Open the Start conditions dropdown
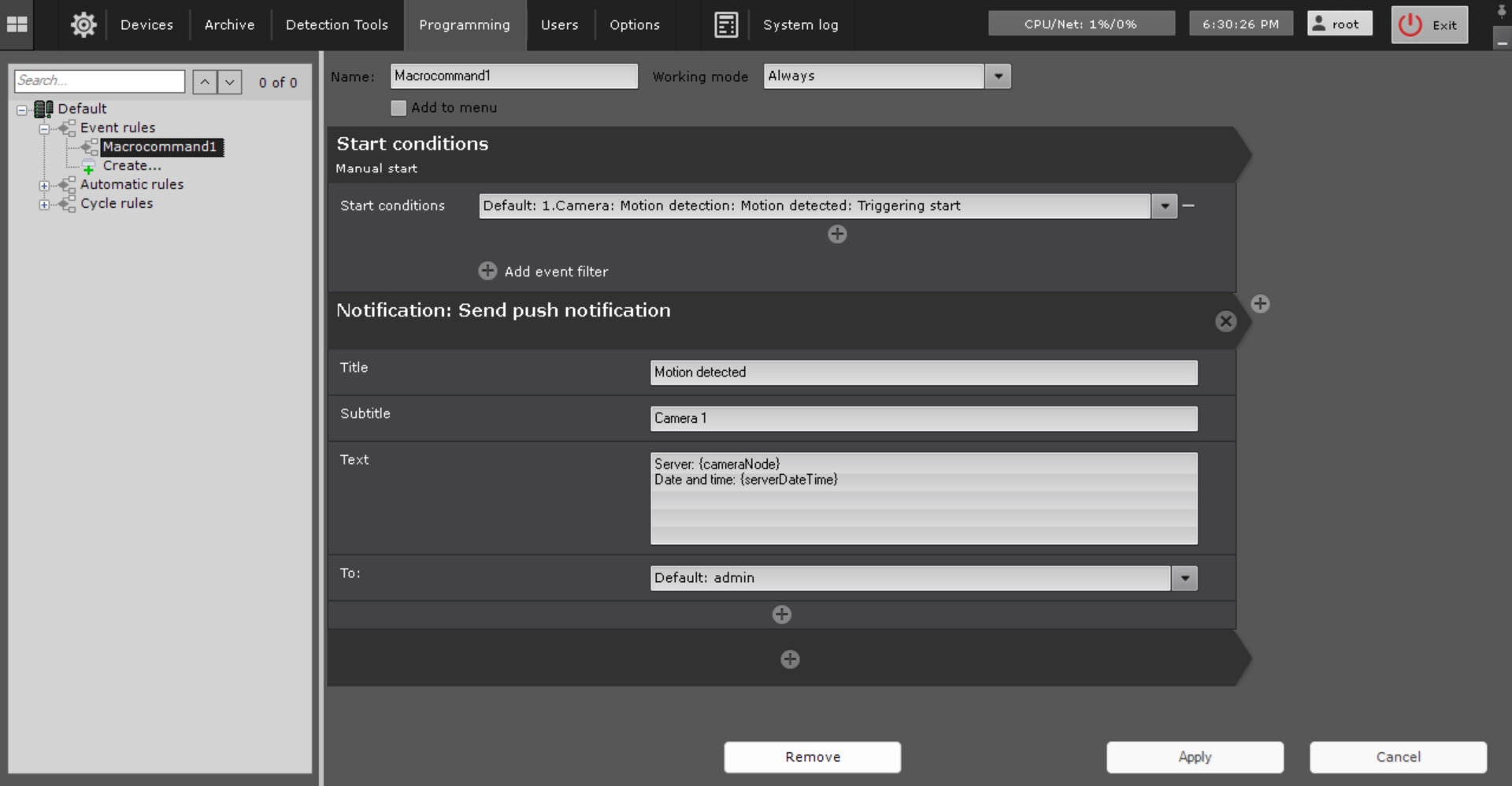The width and height of the screenshot is (1512, 786). pyautogui.click(x=1164, y=206)
